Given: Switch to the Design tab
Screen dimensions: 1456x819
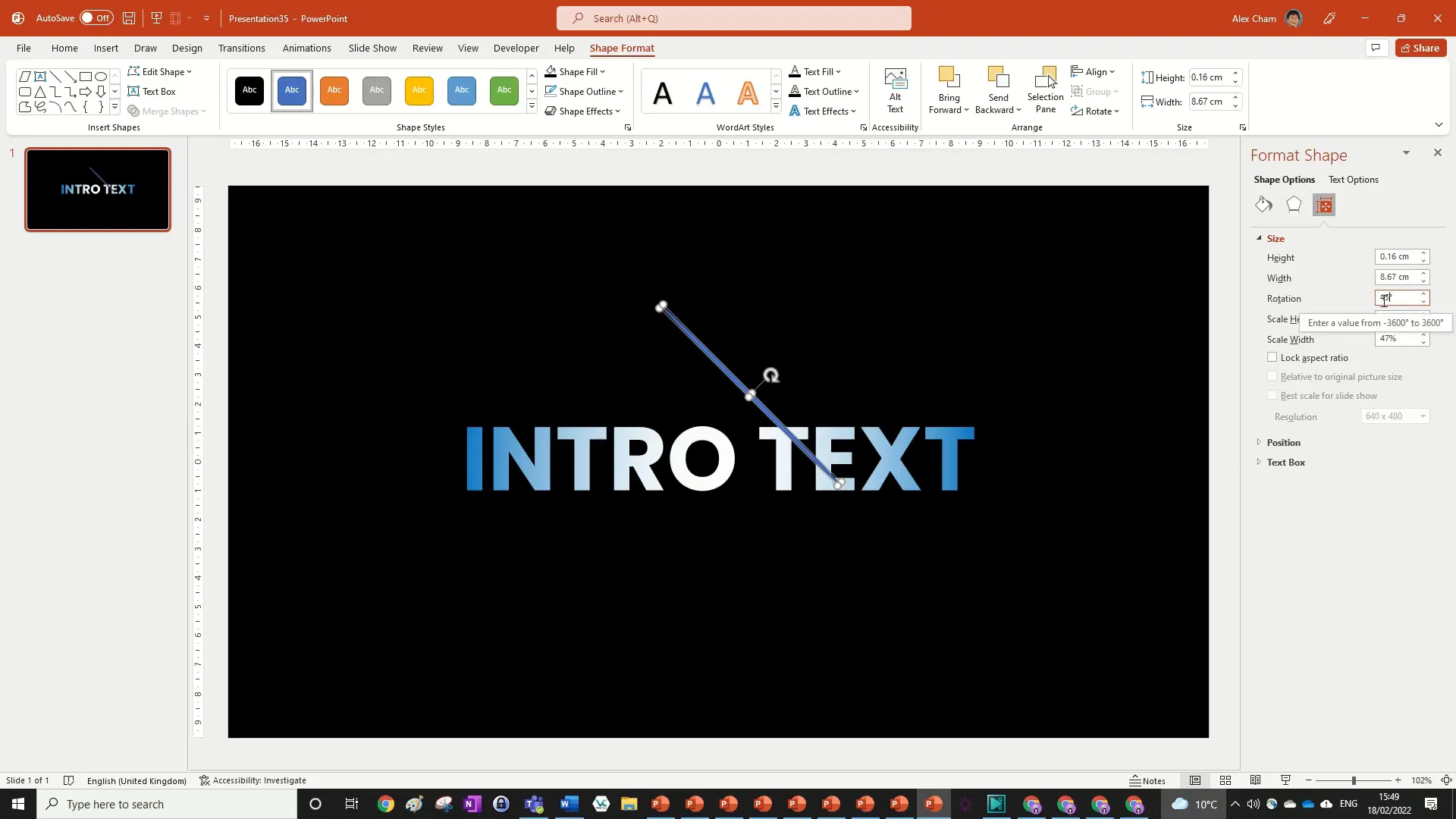Looking at the screenshot, I should coord(187,48).
